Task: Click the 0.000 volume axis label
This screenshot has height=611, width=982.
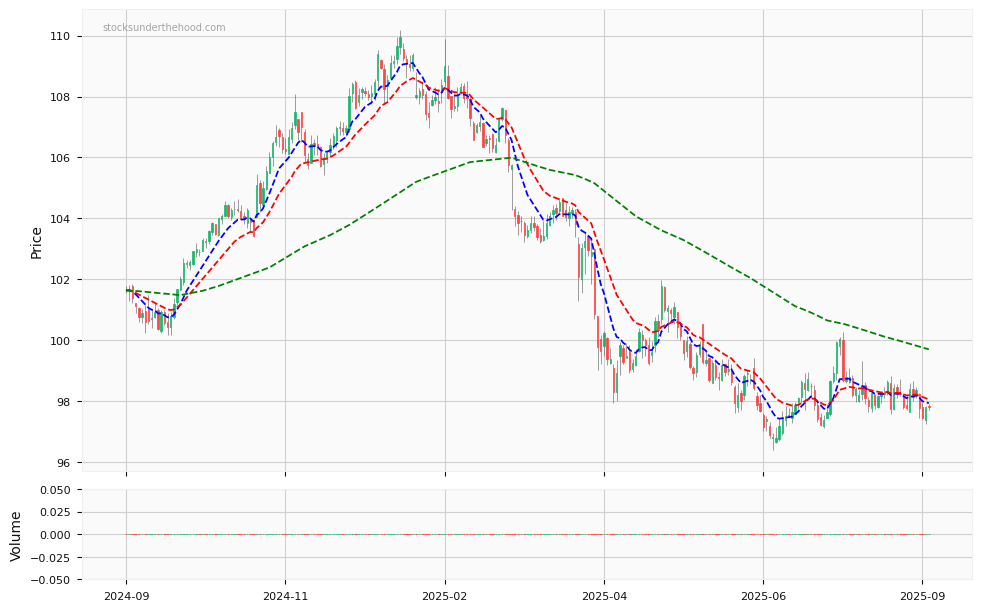Action: click(x=56, y=535)
